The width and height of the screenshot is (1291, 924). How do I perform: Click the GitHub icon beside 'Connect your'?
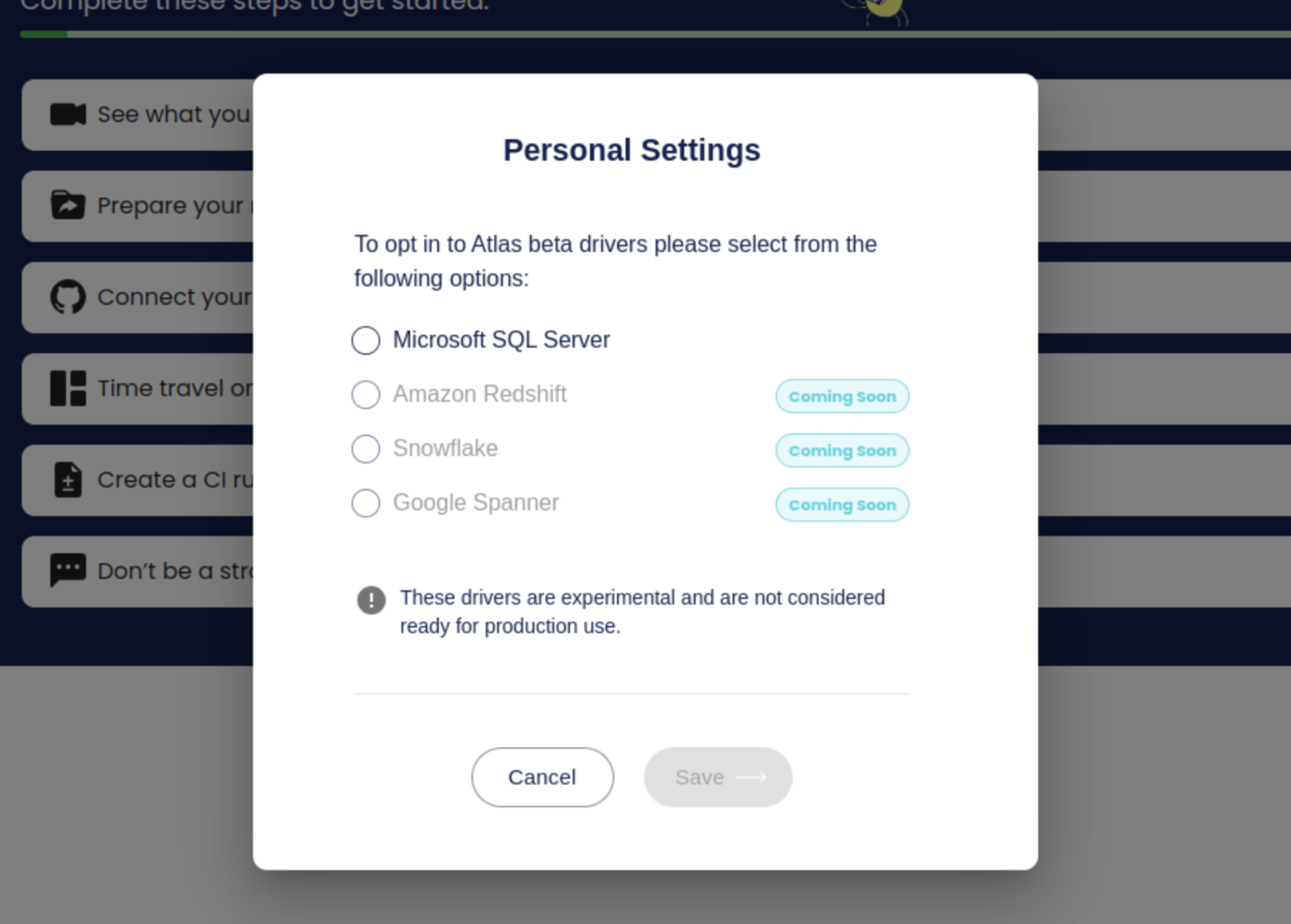(x=69, y=297)
